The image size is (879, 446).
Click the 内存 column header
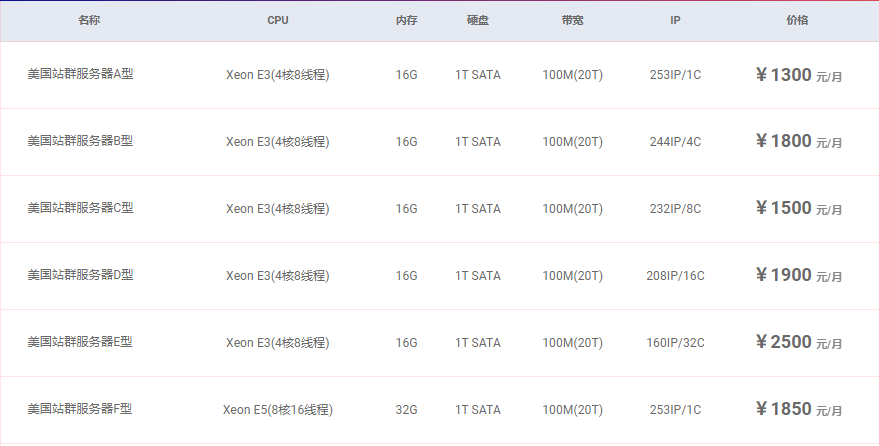tap(406, 20)
